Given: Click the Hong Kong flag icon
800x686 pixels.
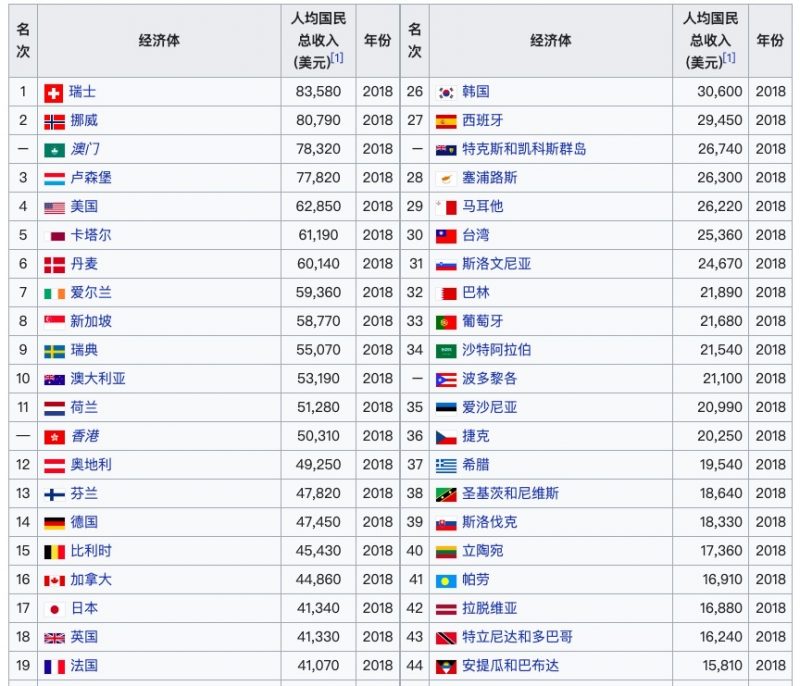Looking at the screenshot, I should pos(54,437).
